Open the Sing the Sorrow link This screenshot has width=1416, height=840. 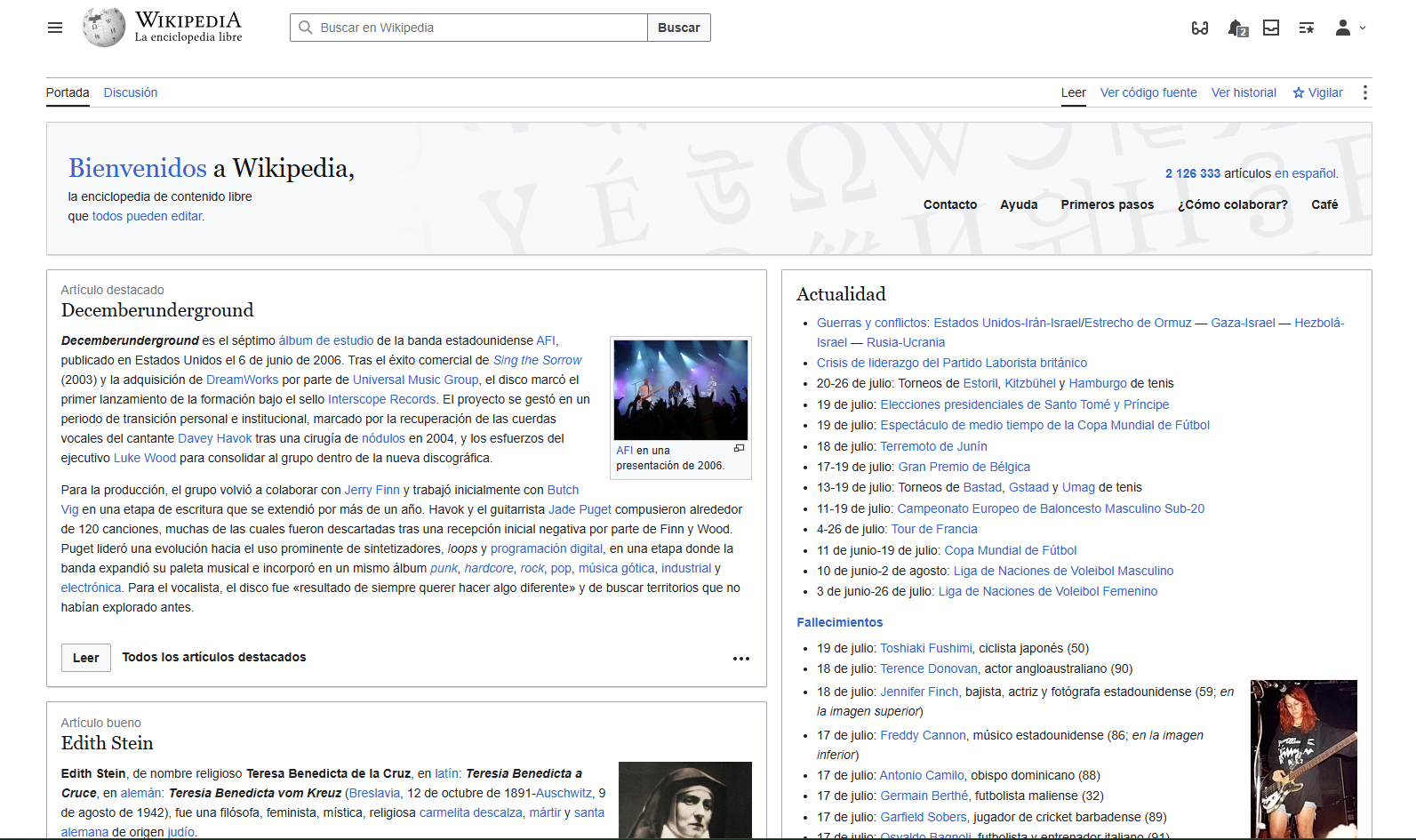pos(538,360)
